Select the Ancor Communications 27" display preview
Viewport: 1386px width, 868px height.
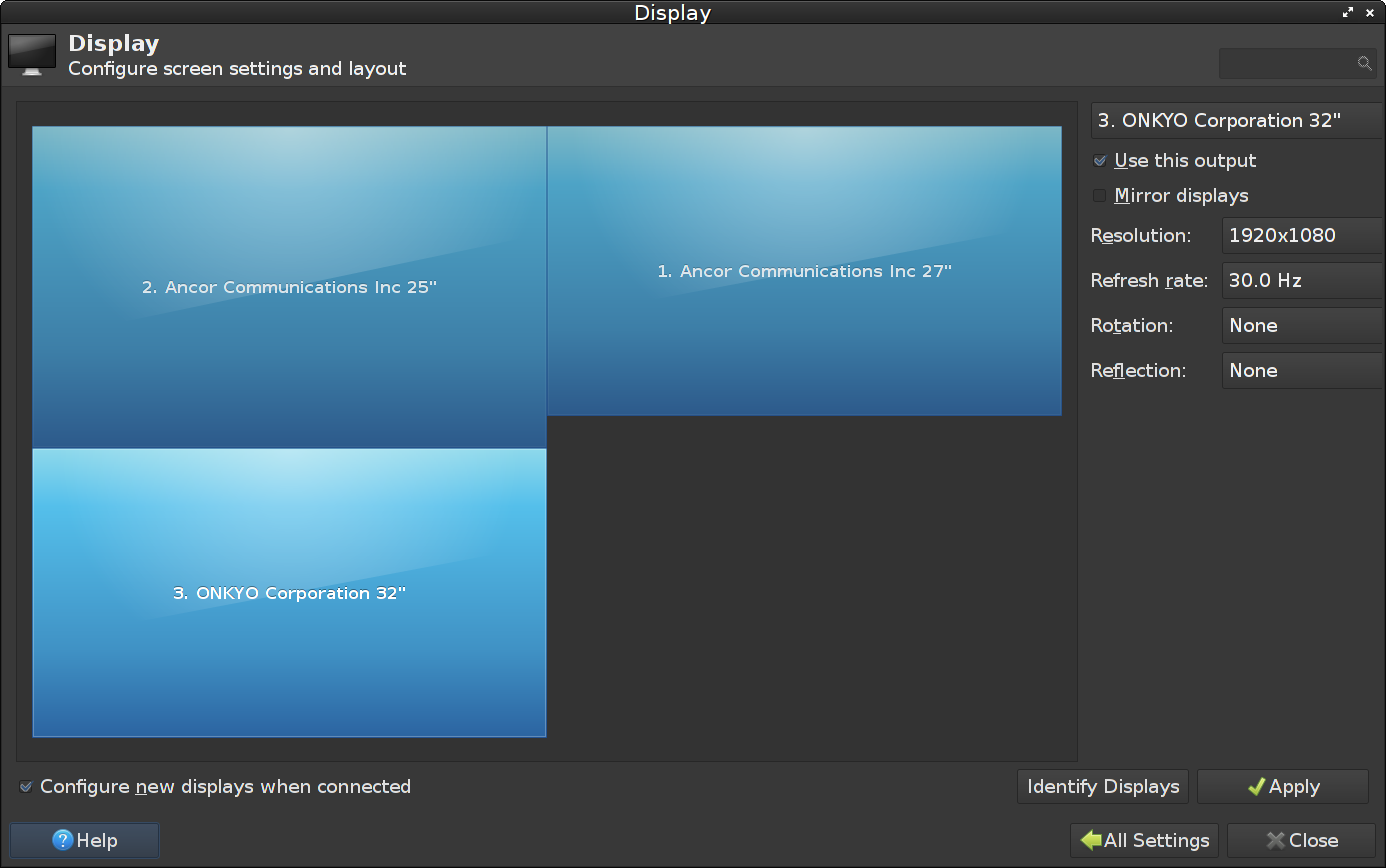(804, 271)
